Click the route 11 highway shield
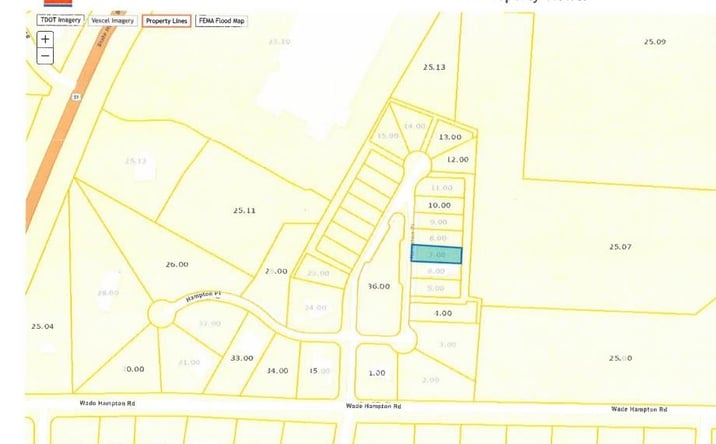Viewport: 716px width, 444px height. pyautogui.click(x=74, y=96)
